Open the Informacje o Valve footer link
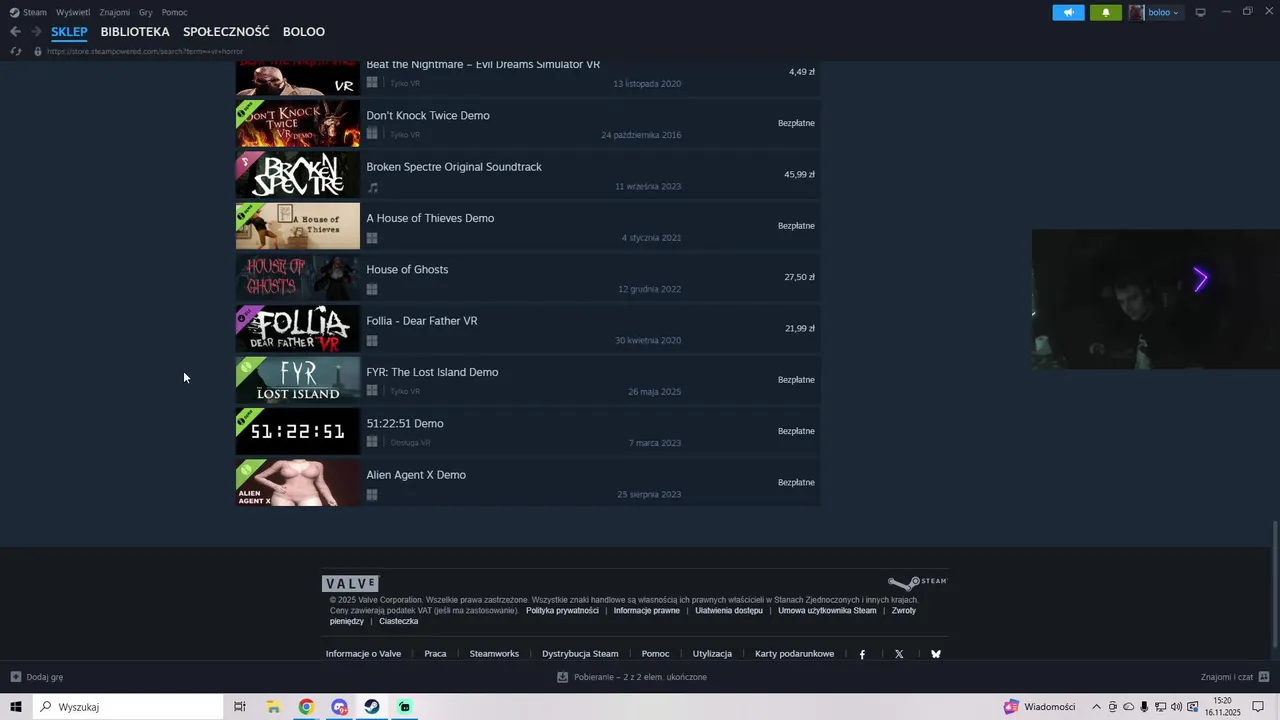 [x=363, y=654]
